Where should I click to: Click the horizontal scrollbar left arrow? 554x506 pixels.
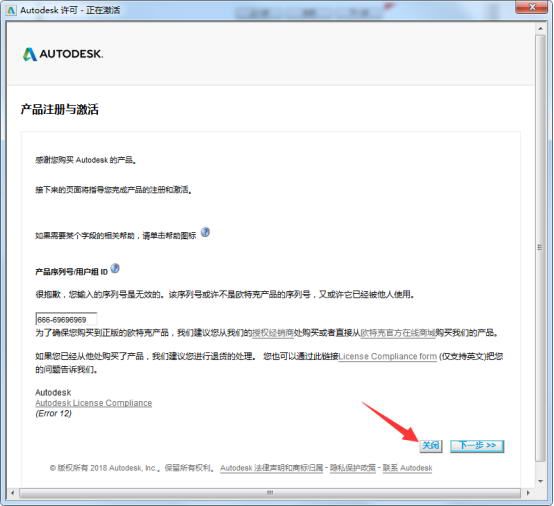coord(13,493)
